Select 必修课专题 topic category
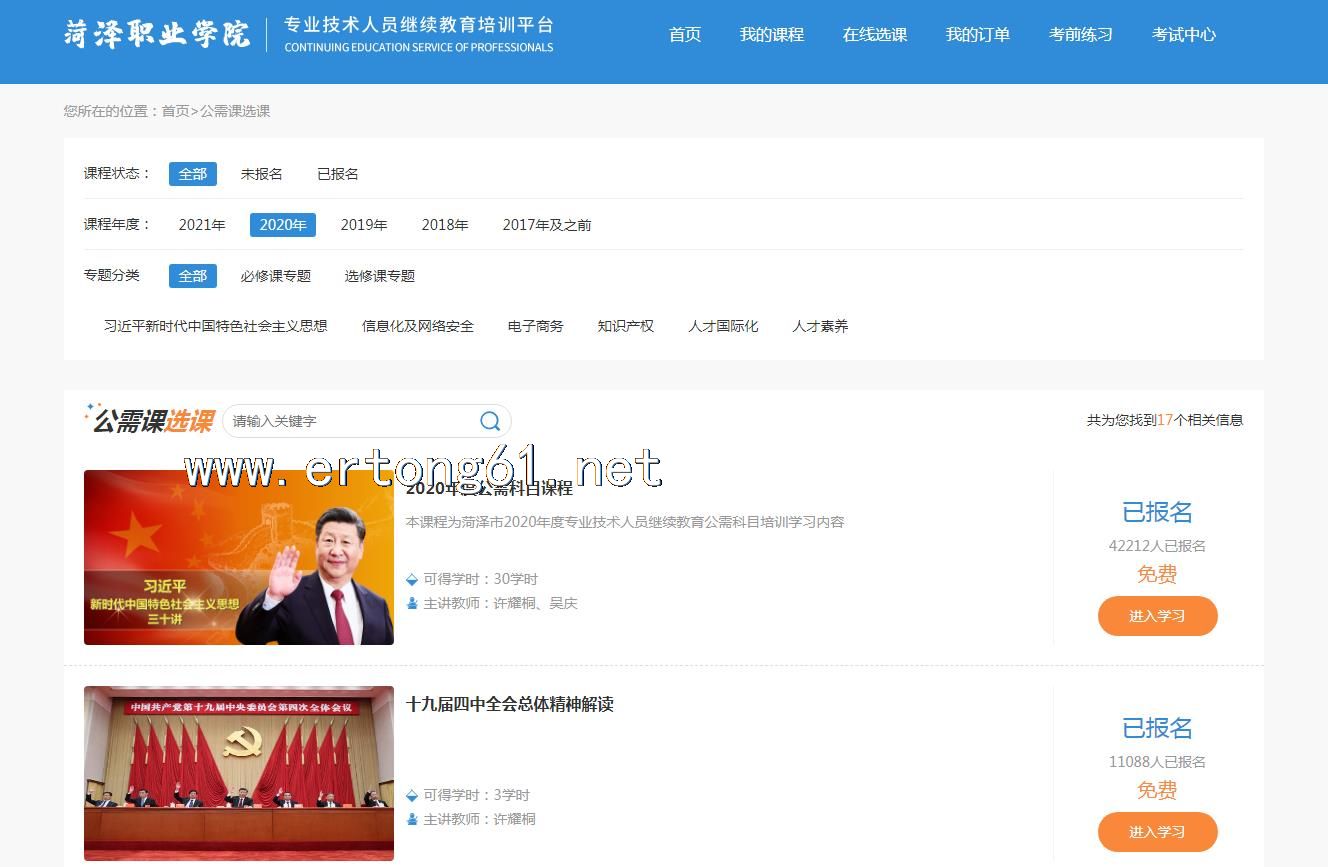Viewport: 1328px width, 867px height. point(275,276)
